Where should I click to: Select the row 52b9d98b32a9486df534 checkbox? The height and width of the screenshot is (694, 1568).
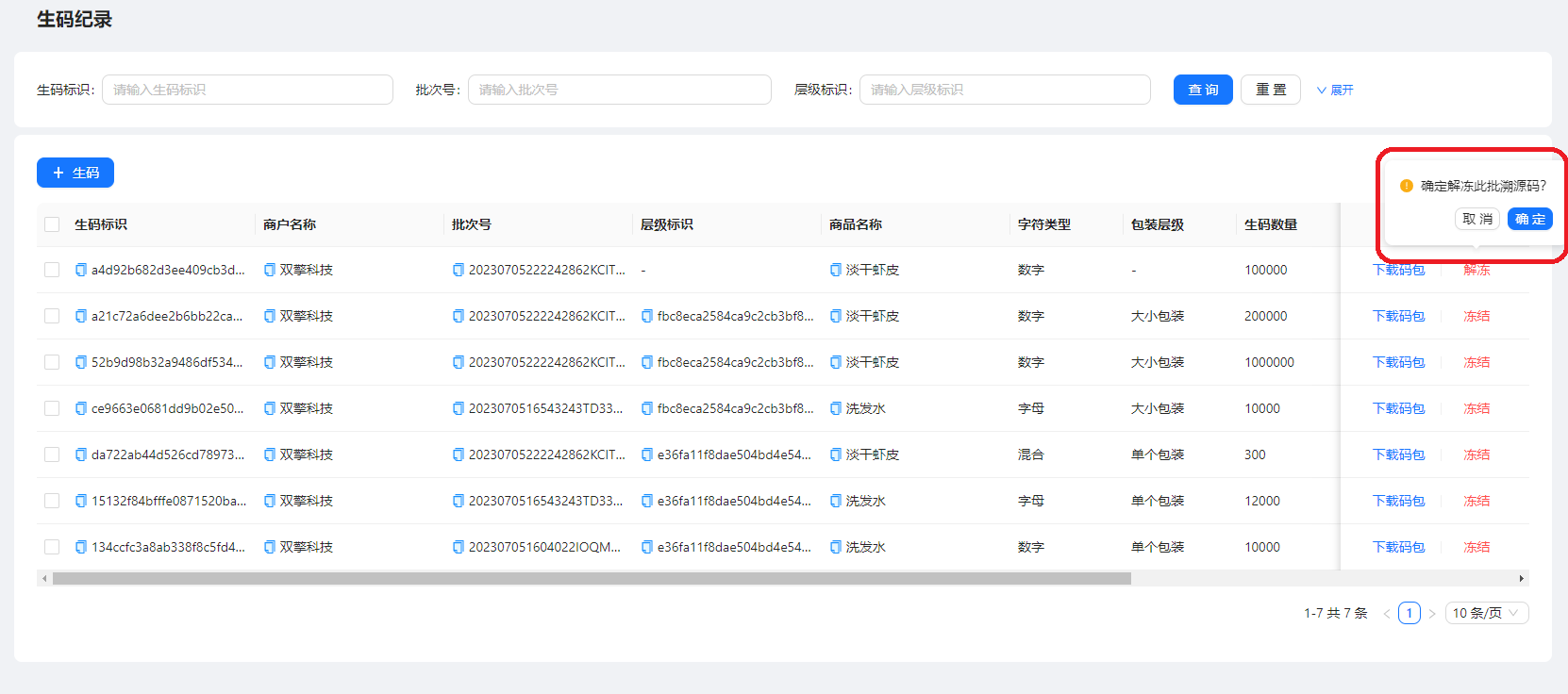coord(52,362)
